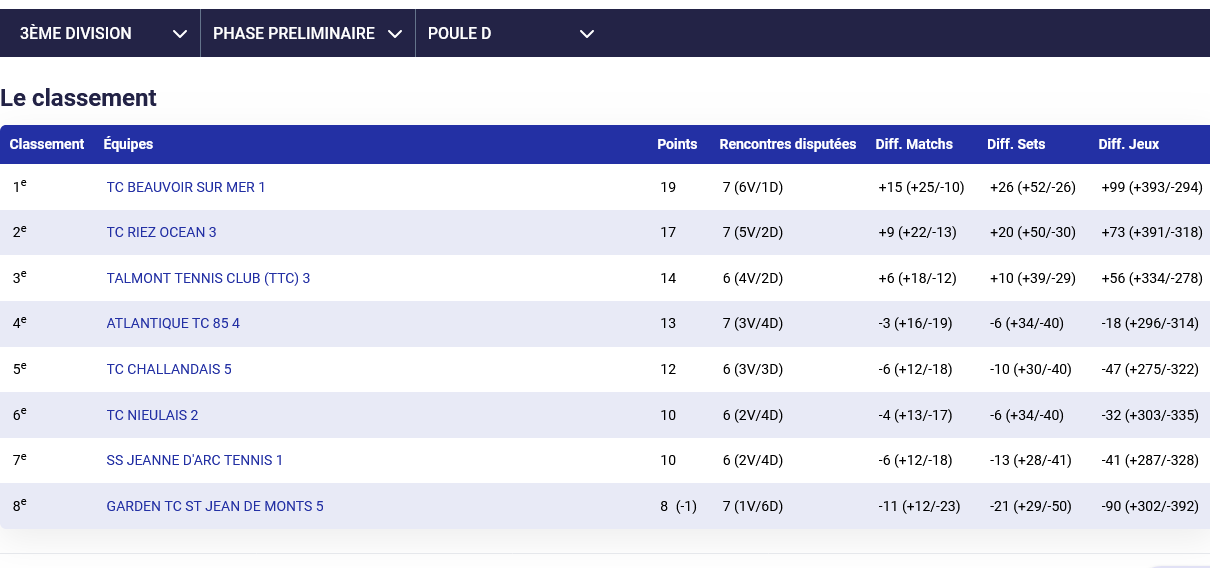Open TC BEAUVOIR SUR MER 1 team link

click(186, 187)
